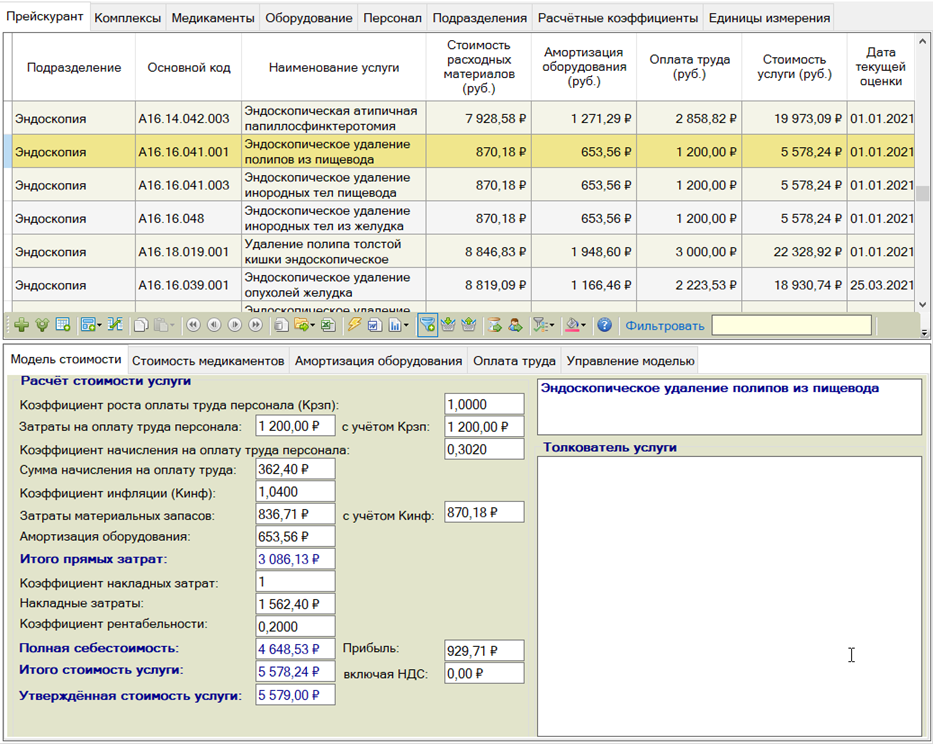Viewport: 933px width, 744px height.
Task: Open the paint bucket fill color dropdown
Action: point(584,326)
